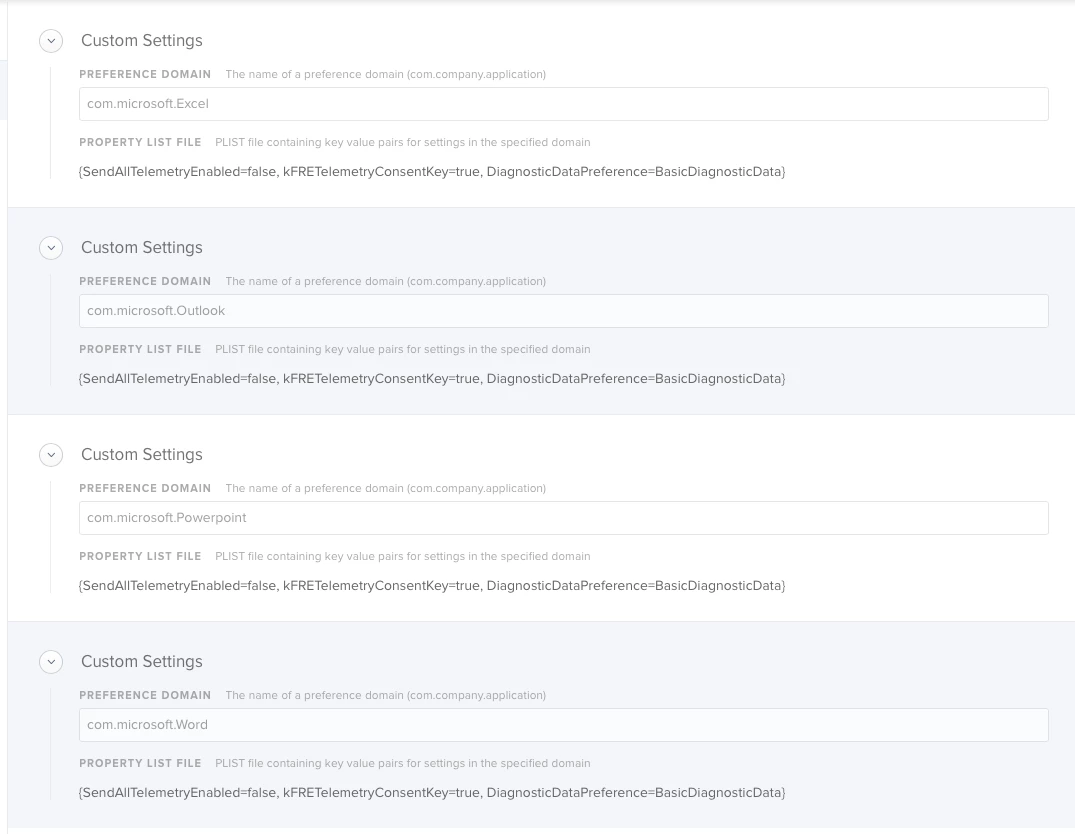
Task: Click the PREFERENCE DOMAIN label above com.microsoft.Powerpoint
Action: point(145,488)
